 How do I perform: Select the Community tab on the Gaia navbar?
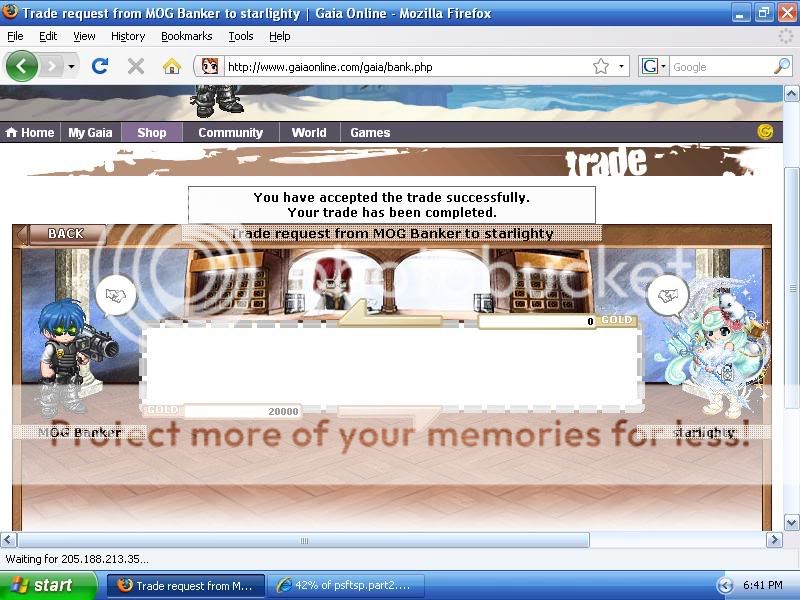coord(230,131)
